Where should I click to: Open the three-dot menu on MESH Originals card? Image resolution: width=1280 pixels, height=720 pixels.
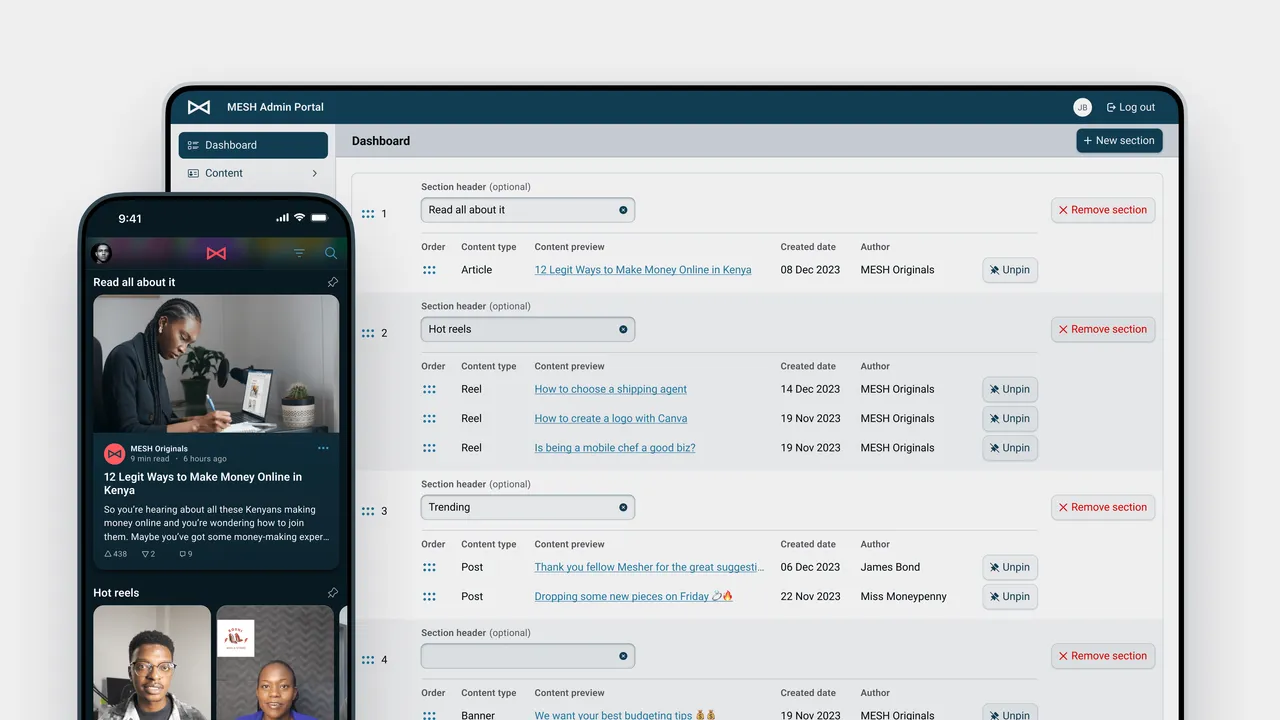click(323, 448)
